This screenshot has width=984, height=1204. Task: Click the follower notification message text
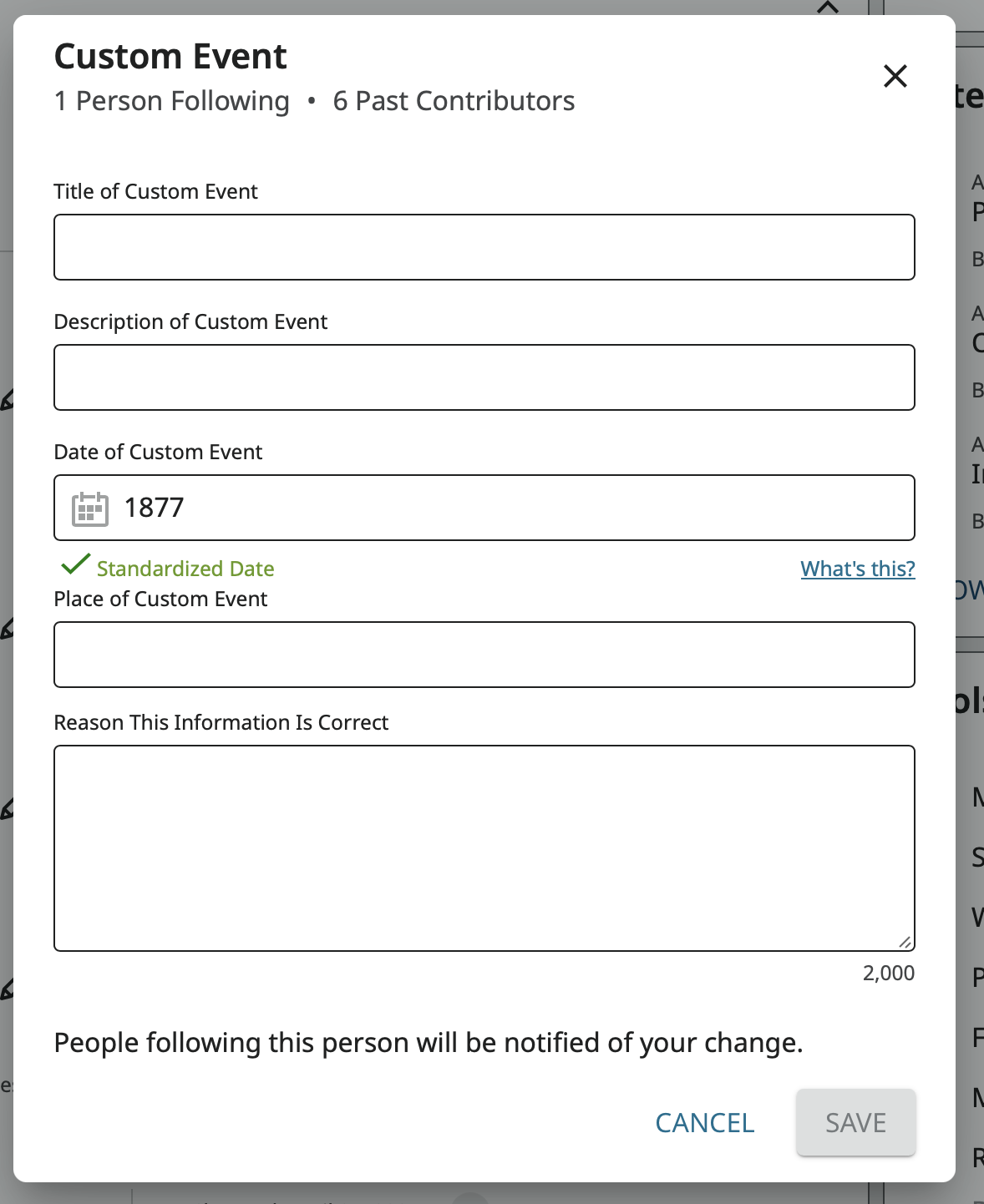429,1042
